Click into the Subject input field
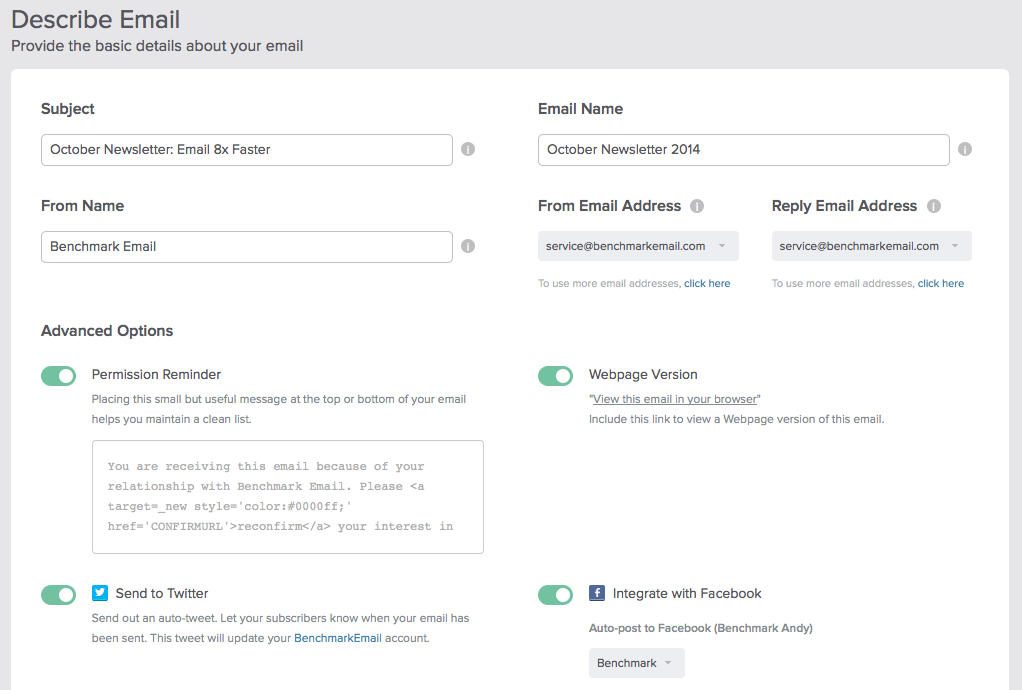Screen dimensions: 1022x690 coord(246,150)
